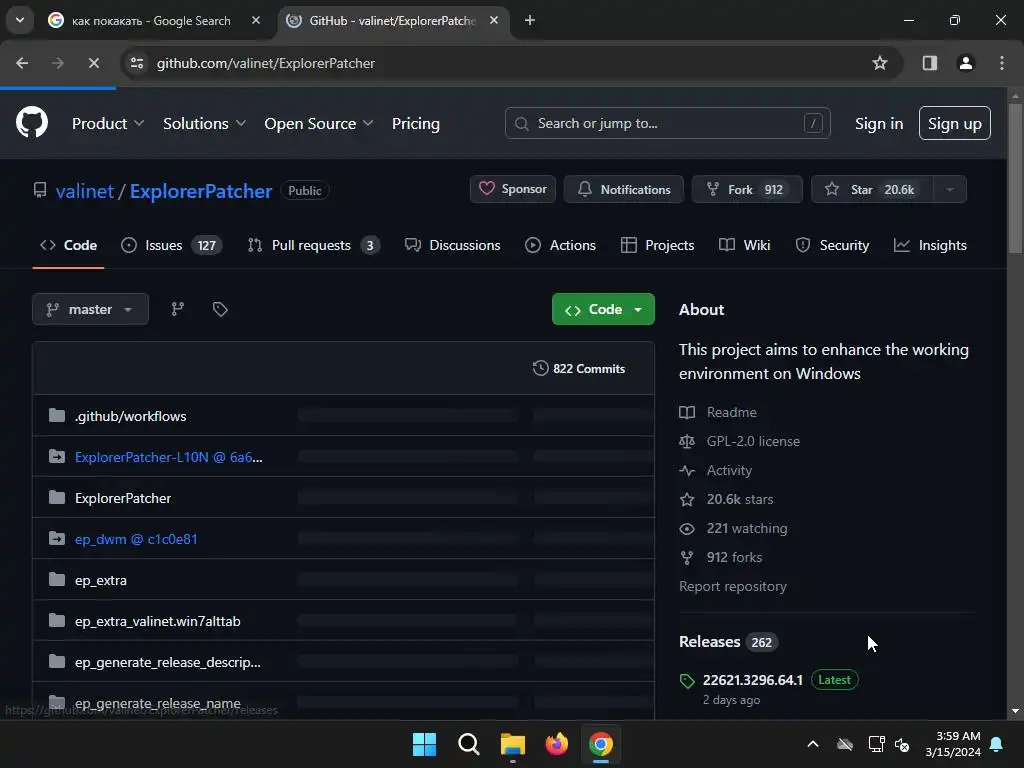Open release 22621.3296.64.1
Image resolution: width=1024 pixels, height=768 pixels.
click(x=752, y=680)
